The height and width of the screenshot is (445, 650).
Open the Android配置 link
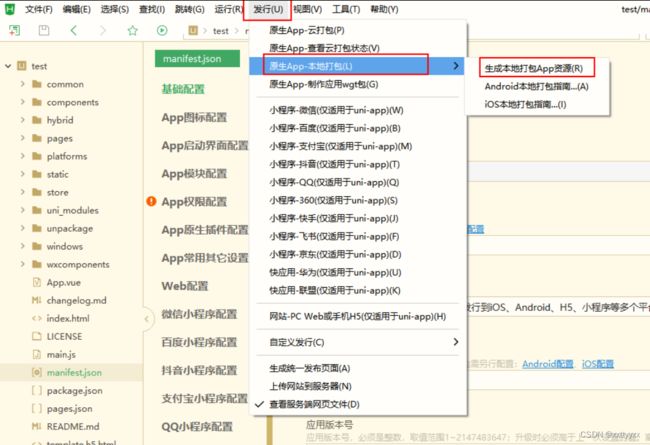coord(548,364)
